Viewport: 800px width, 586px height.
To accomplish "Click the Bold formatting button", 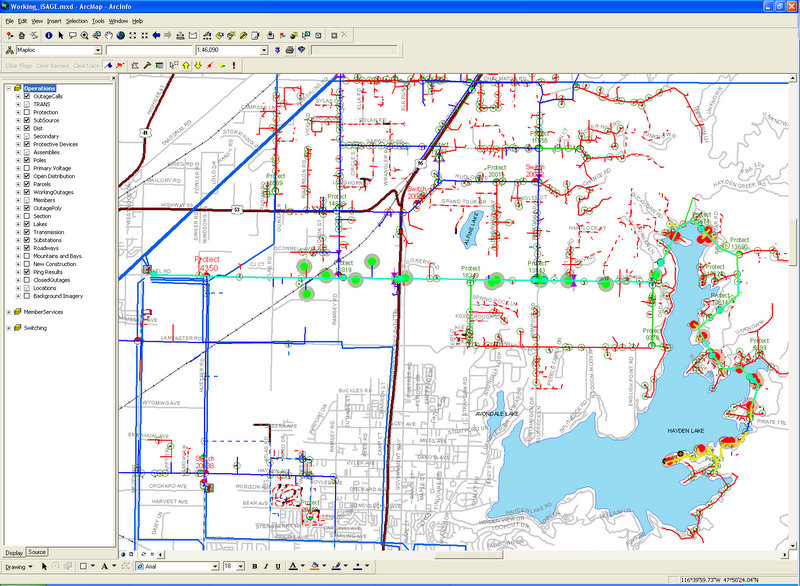I will tap(254, 566).
